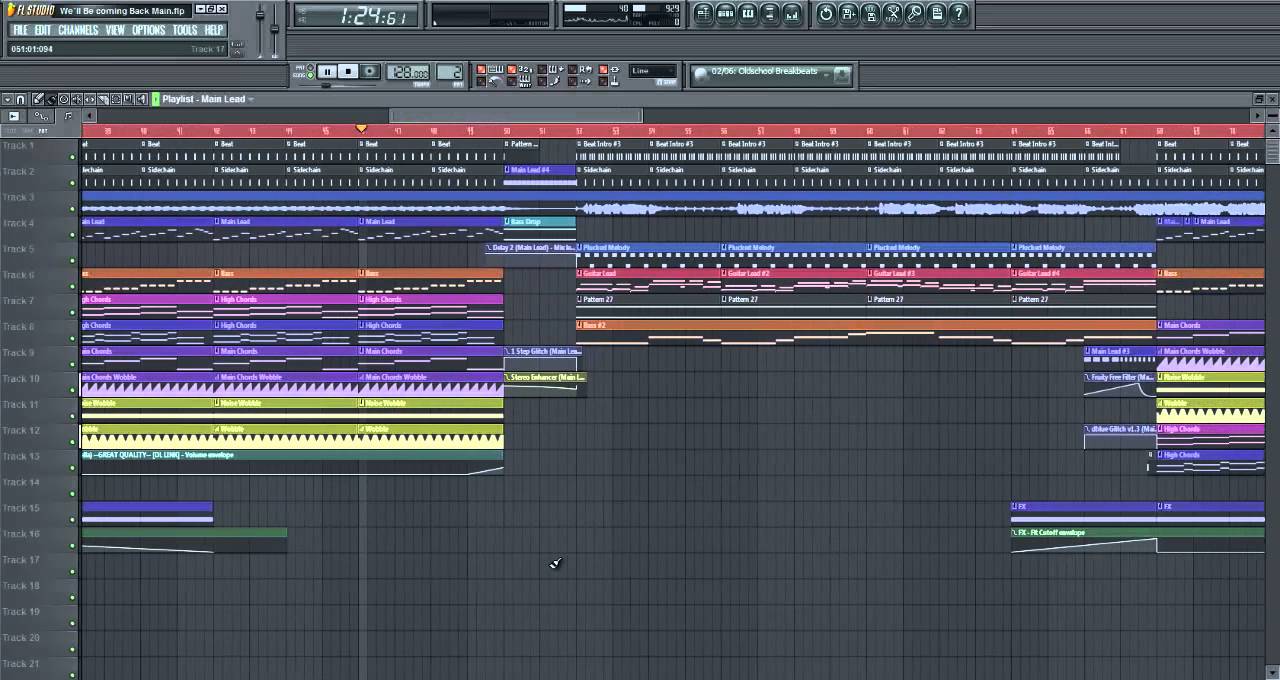Click the Playlist horizontal scrollbar thumb
Image resolution: width=1280 pixels, height=680 pixels.
[515, 116]
